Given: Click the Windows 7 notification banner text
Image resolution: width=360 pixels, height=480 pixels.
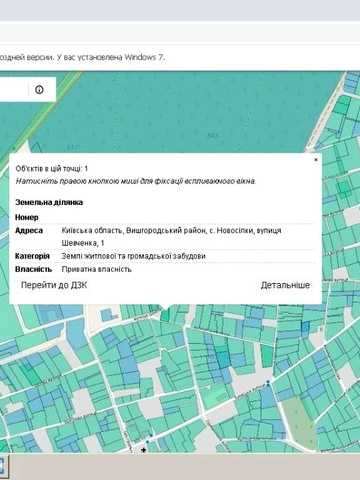Looking at the screenshot, I should [x=82, y=57].
